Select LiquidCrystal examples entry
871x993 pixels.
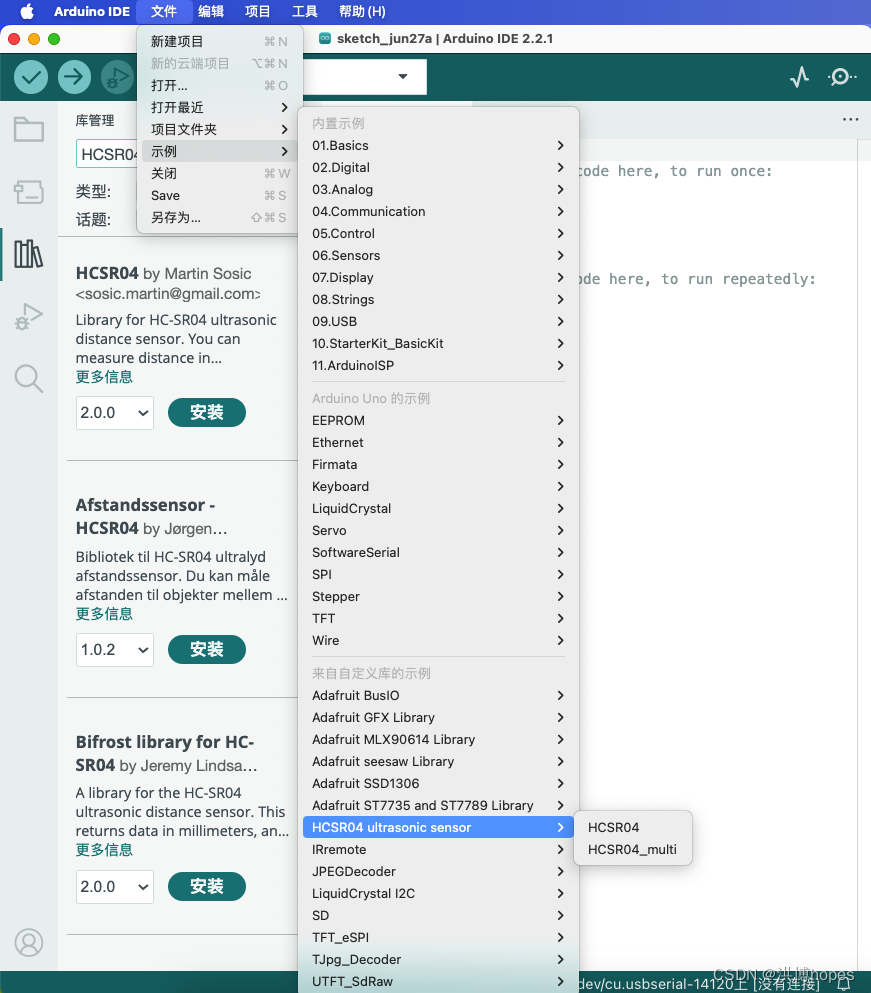point(438,509)
